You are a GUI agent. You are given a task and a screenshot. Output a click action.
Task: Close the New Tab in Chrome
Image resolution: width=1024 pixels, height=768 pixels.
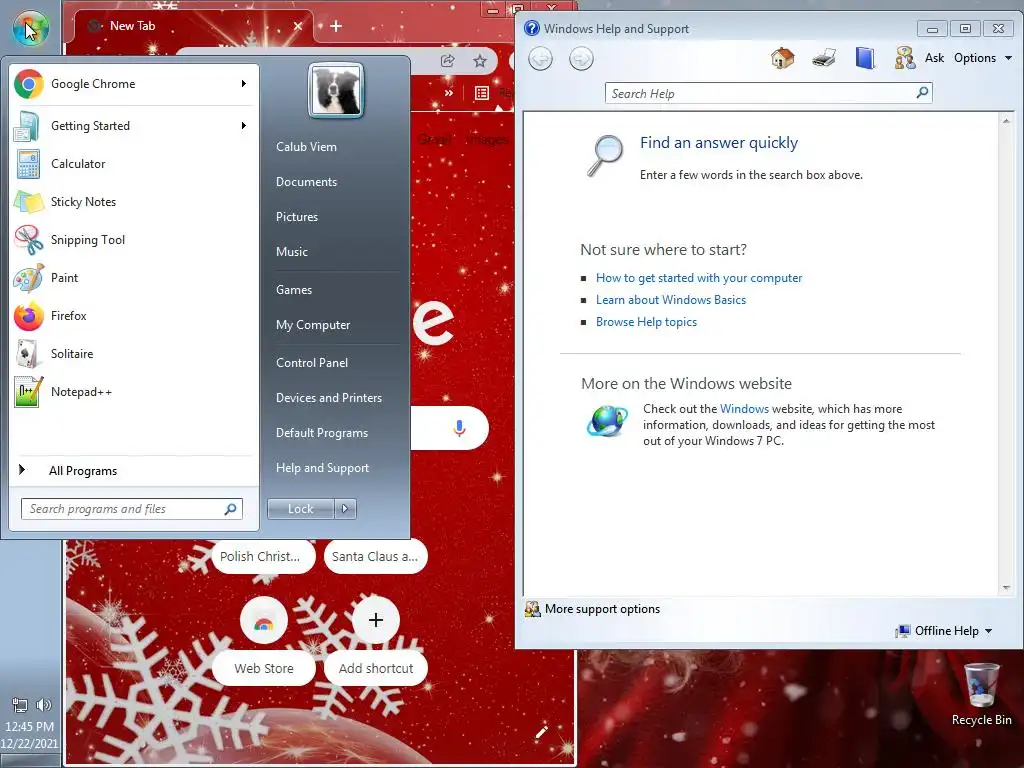pyautogui.click(x=298, y=26)
